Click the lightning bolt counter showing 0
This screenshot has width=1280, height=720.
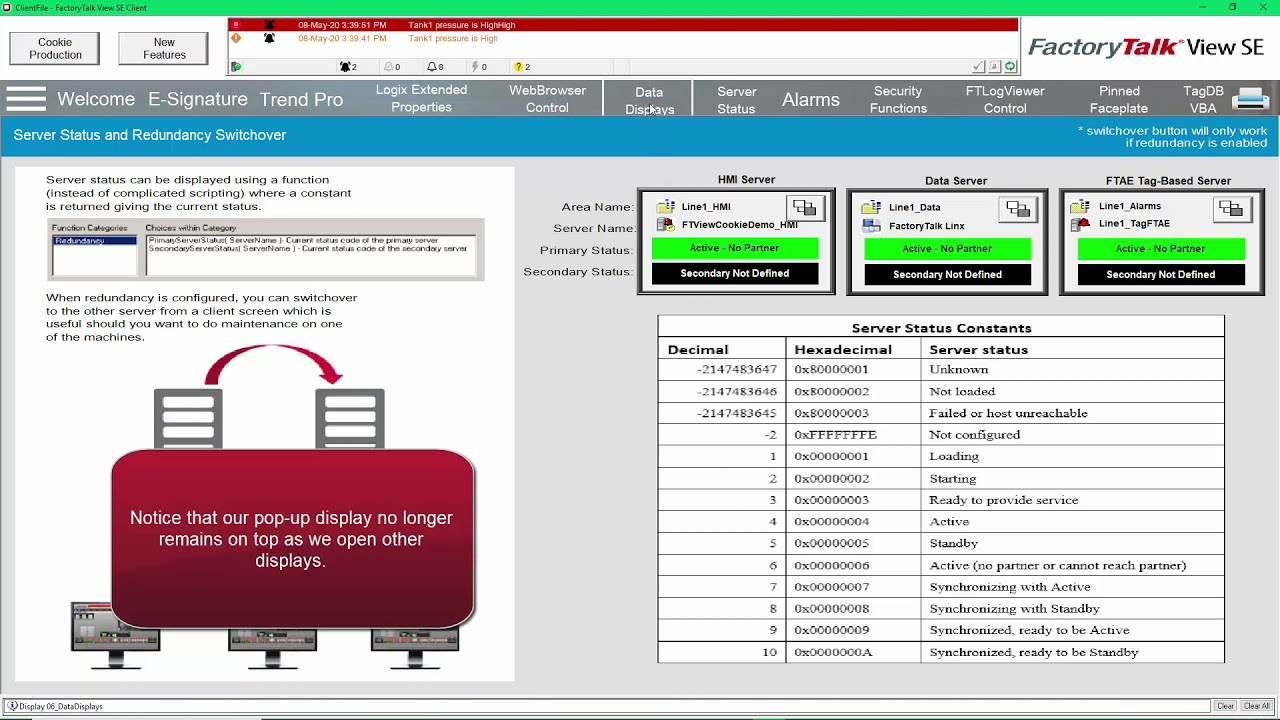click(x=478, y=67)
